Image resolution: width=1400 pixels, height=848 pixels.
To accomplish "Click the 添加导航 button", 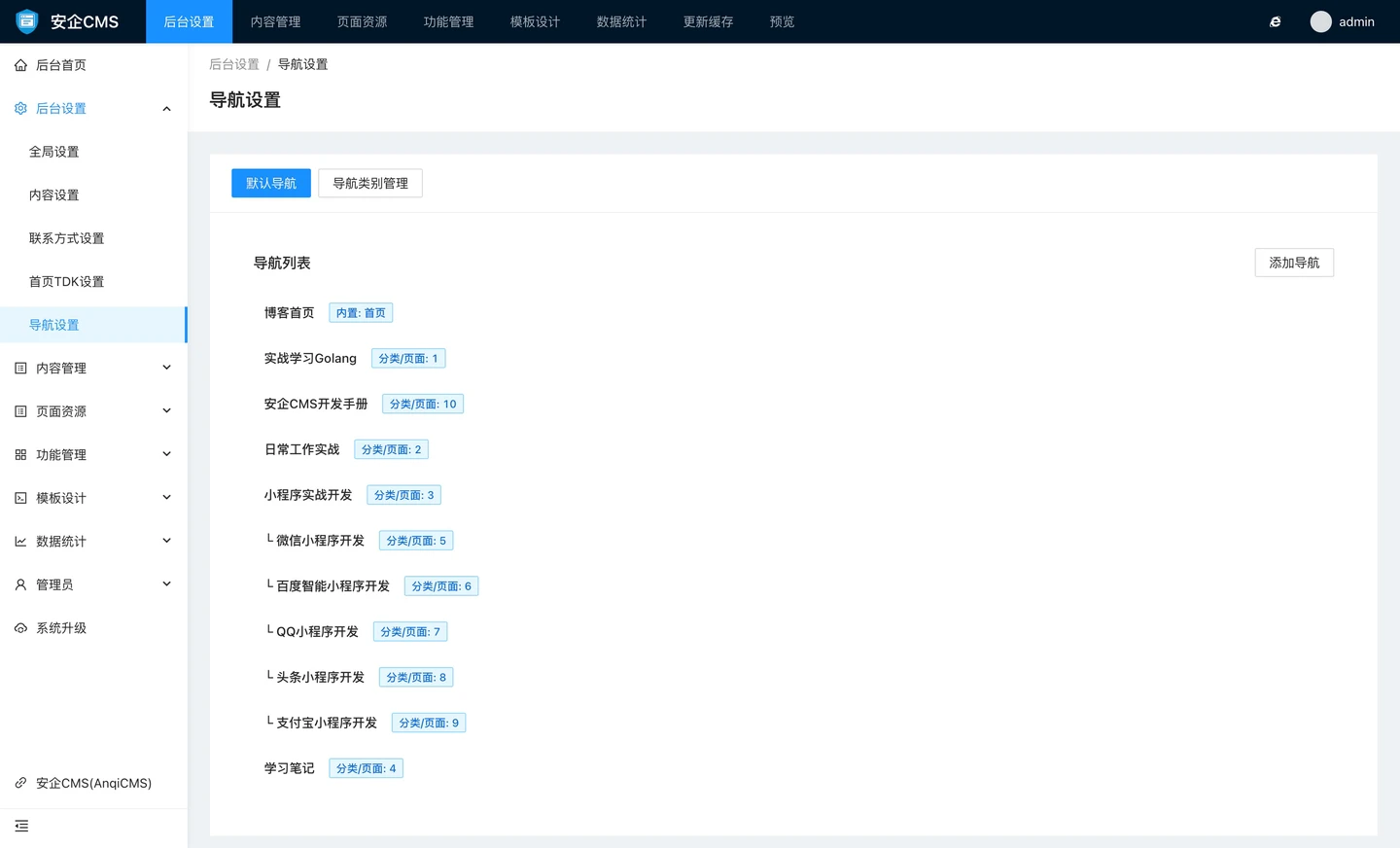I will click(x=1293, y=263).
